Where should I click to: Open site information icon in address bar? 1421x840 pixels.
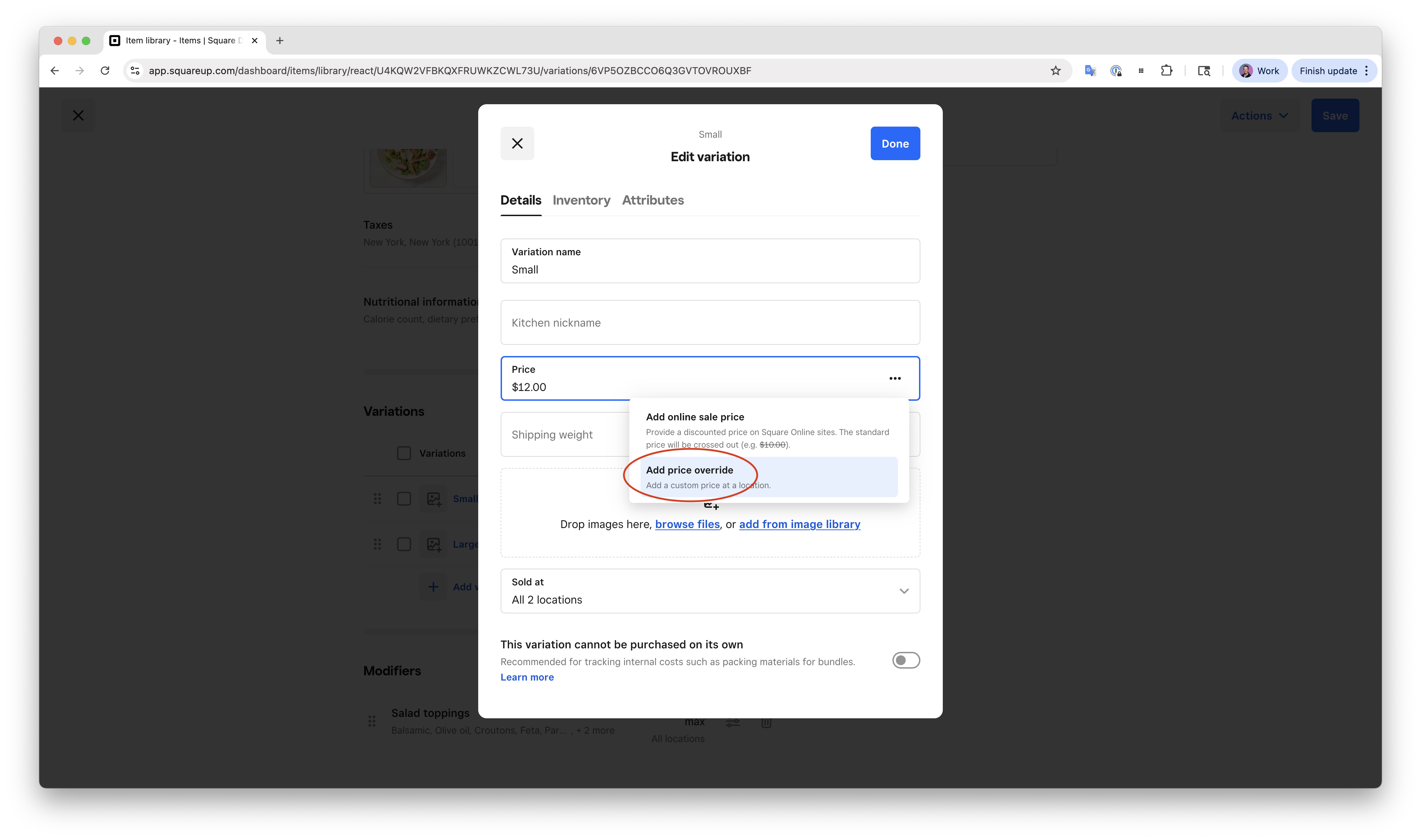pyautogui.click(x=135, y=71)
